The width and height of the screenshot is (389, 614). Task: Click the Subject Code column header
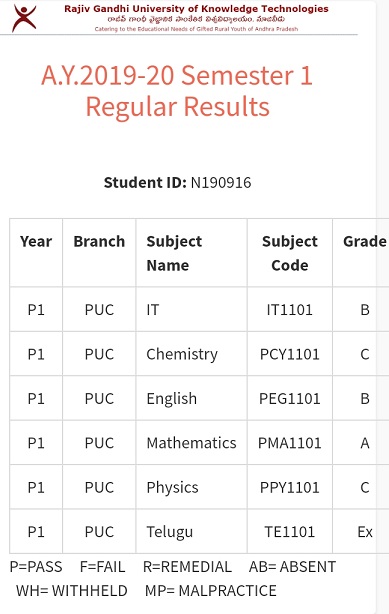289,253
